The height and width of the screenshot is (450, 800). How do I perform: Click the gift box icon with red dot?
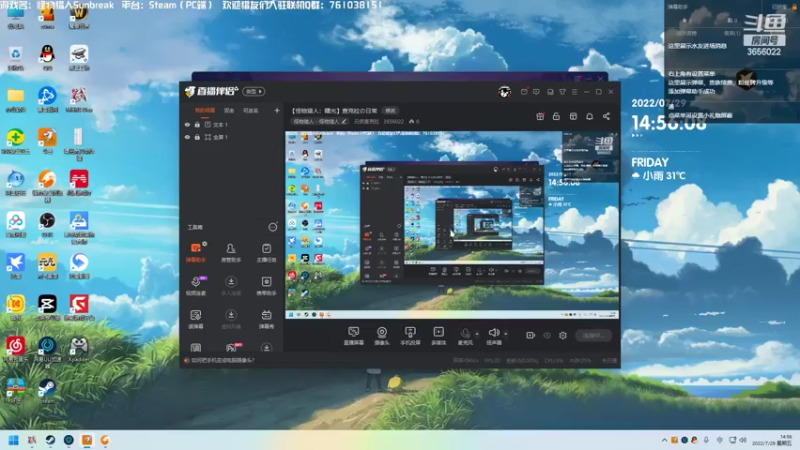coord(540,116)
